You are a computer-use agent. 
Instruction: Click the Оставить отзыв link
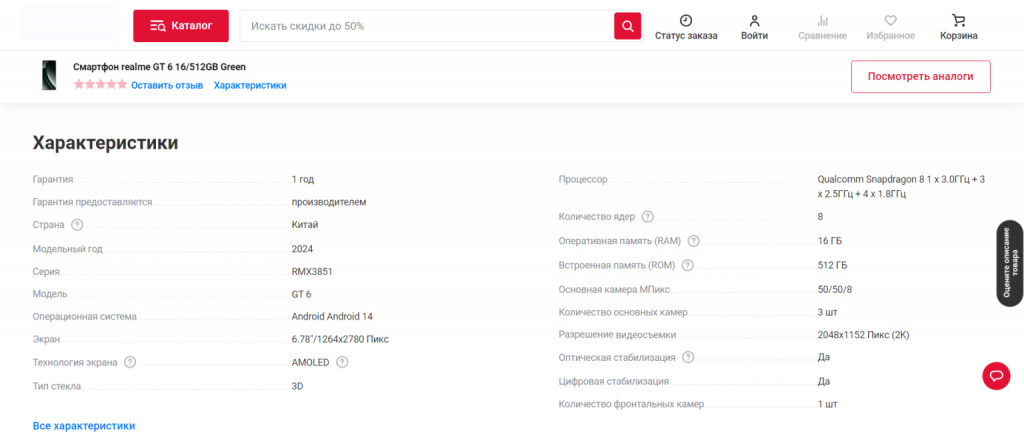click(x=167, y=86)
